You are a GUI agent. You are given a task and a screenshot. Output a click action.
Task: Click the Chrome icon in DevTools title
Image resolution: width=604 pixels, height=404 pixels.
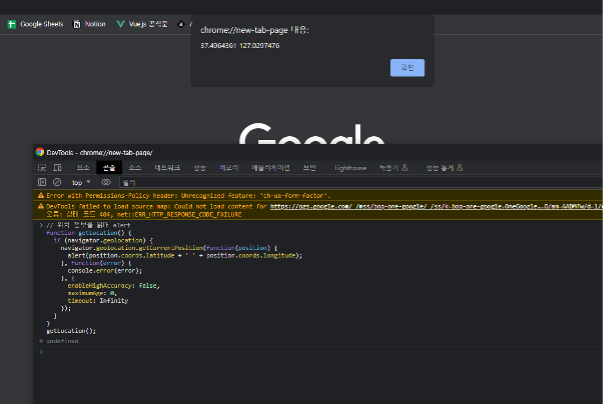pyautogui.click(x=40, y=152)
